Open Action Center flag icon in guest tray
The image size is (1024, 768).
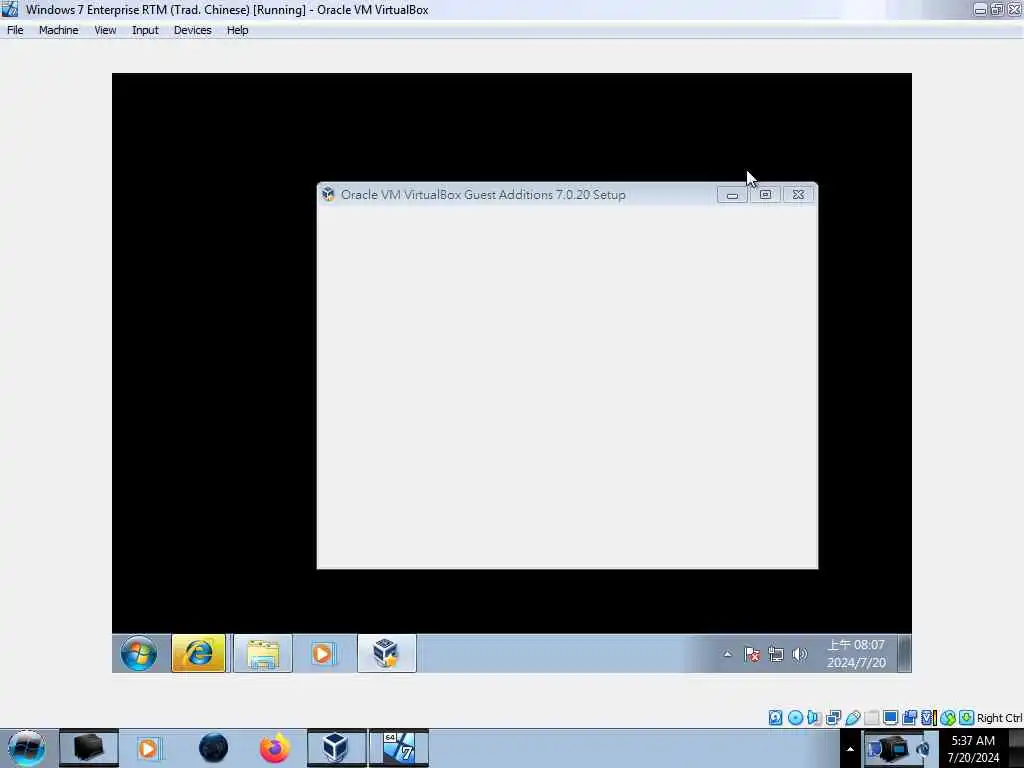(752, 654)
